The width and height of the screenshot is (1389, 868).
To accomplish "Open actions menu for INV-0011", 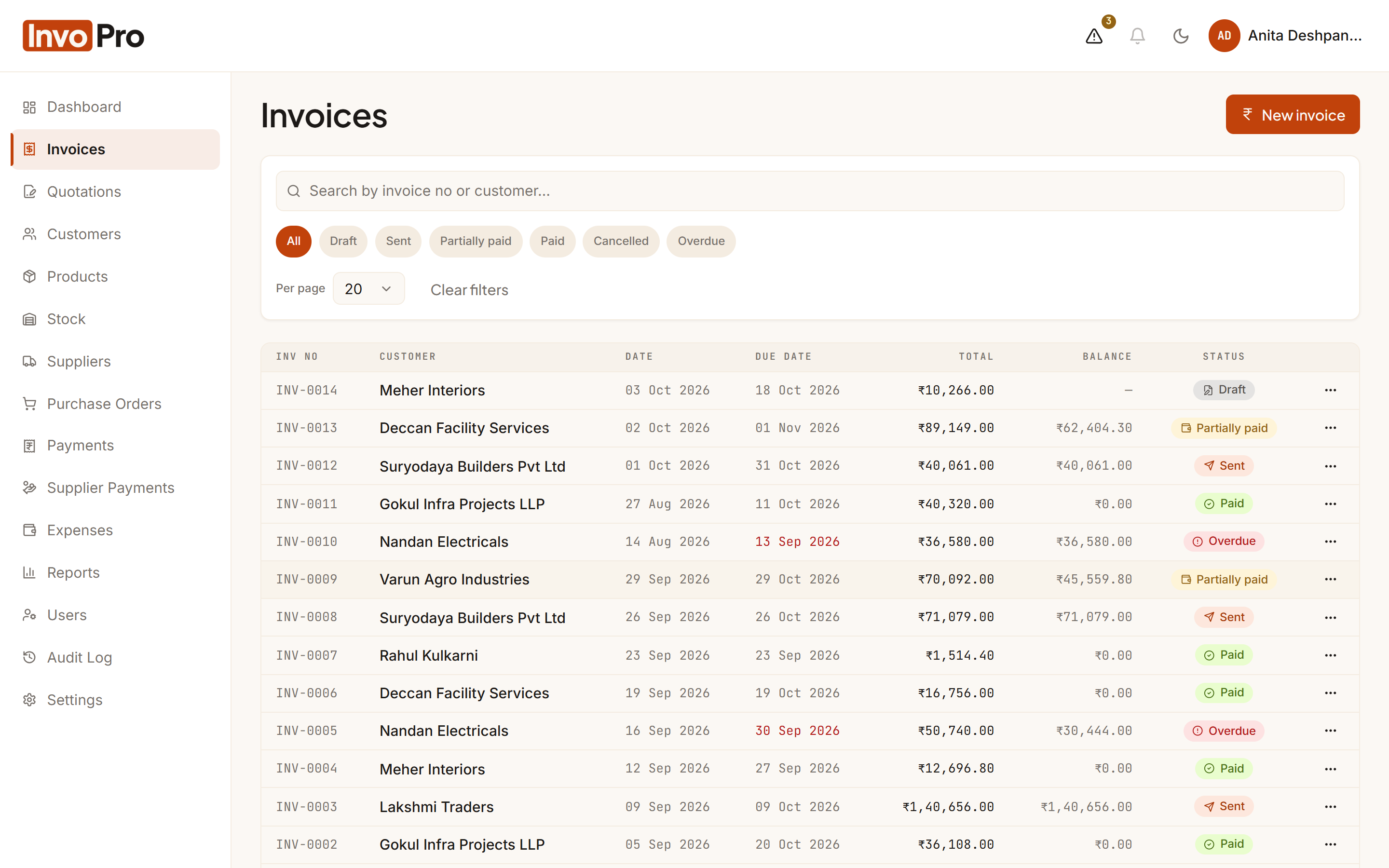I will point(1331,504).
